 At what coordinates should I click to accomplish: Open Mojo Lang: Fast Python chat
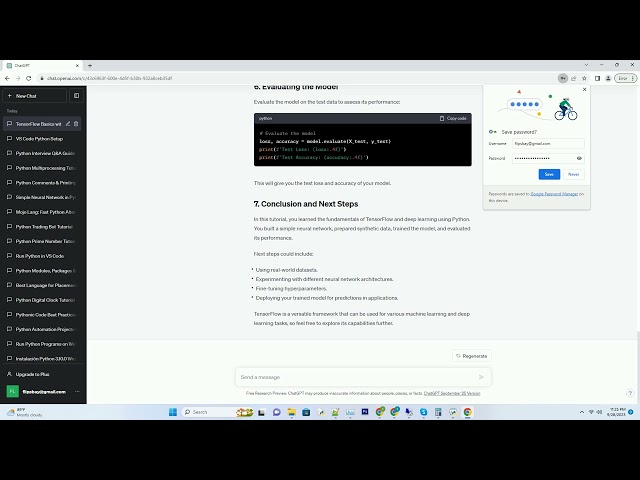tap(42, 212)
